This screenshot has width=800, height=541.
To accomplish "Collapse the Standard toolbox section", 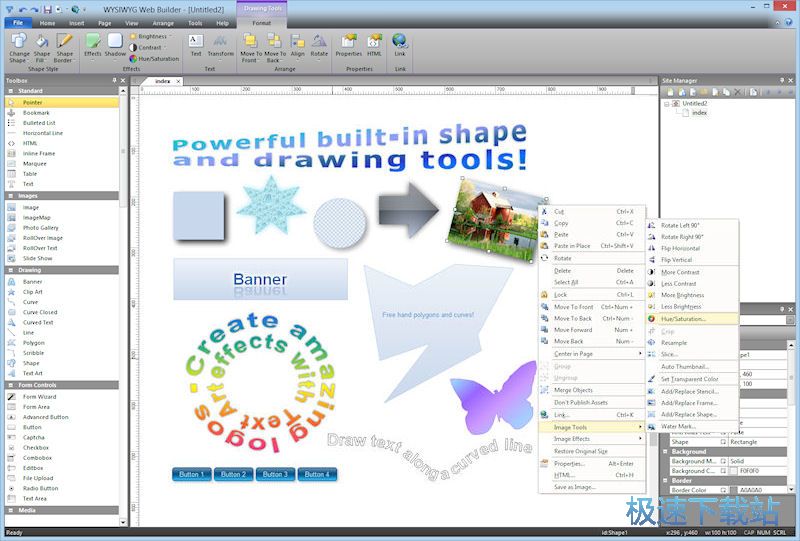I will (x=10, y=91).
